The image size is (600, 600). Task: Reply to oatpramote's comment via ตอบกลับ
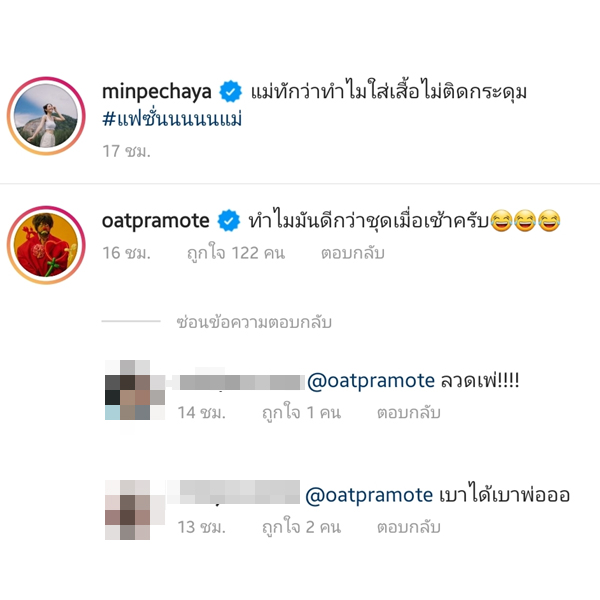click(x=352, y=253)
